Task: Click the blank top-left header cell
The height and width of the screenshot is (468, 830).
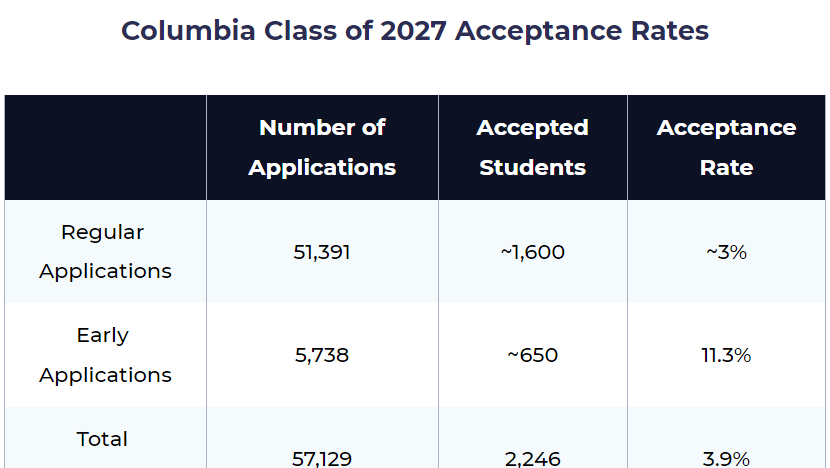Action: coord(106,148)
